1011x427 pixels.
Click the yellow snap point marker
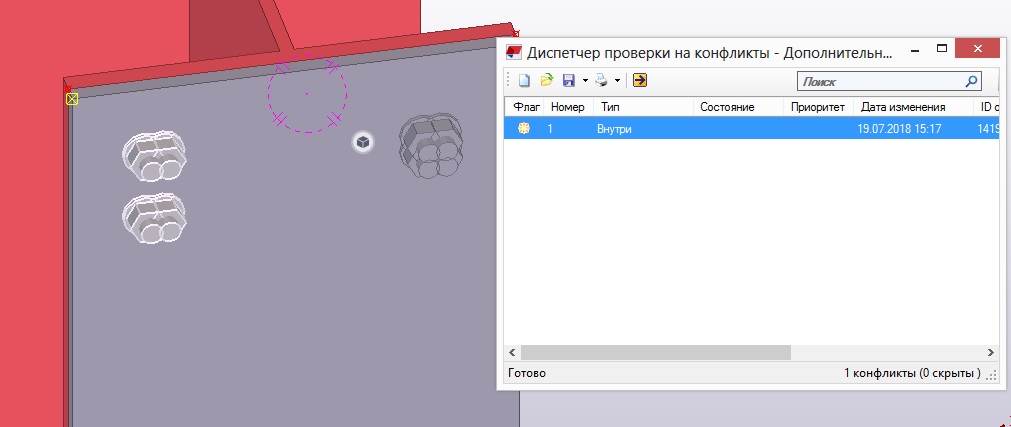point(72,99)
